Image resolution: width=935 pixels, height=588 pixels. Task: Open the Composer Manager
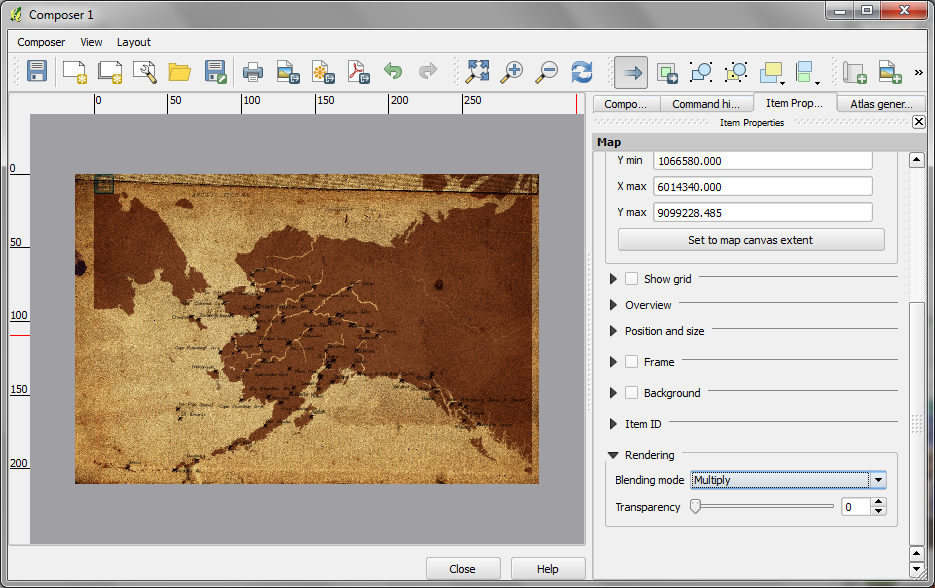click(x=146, y=72)
